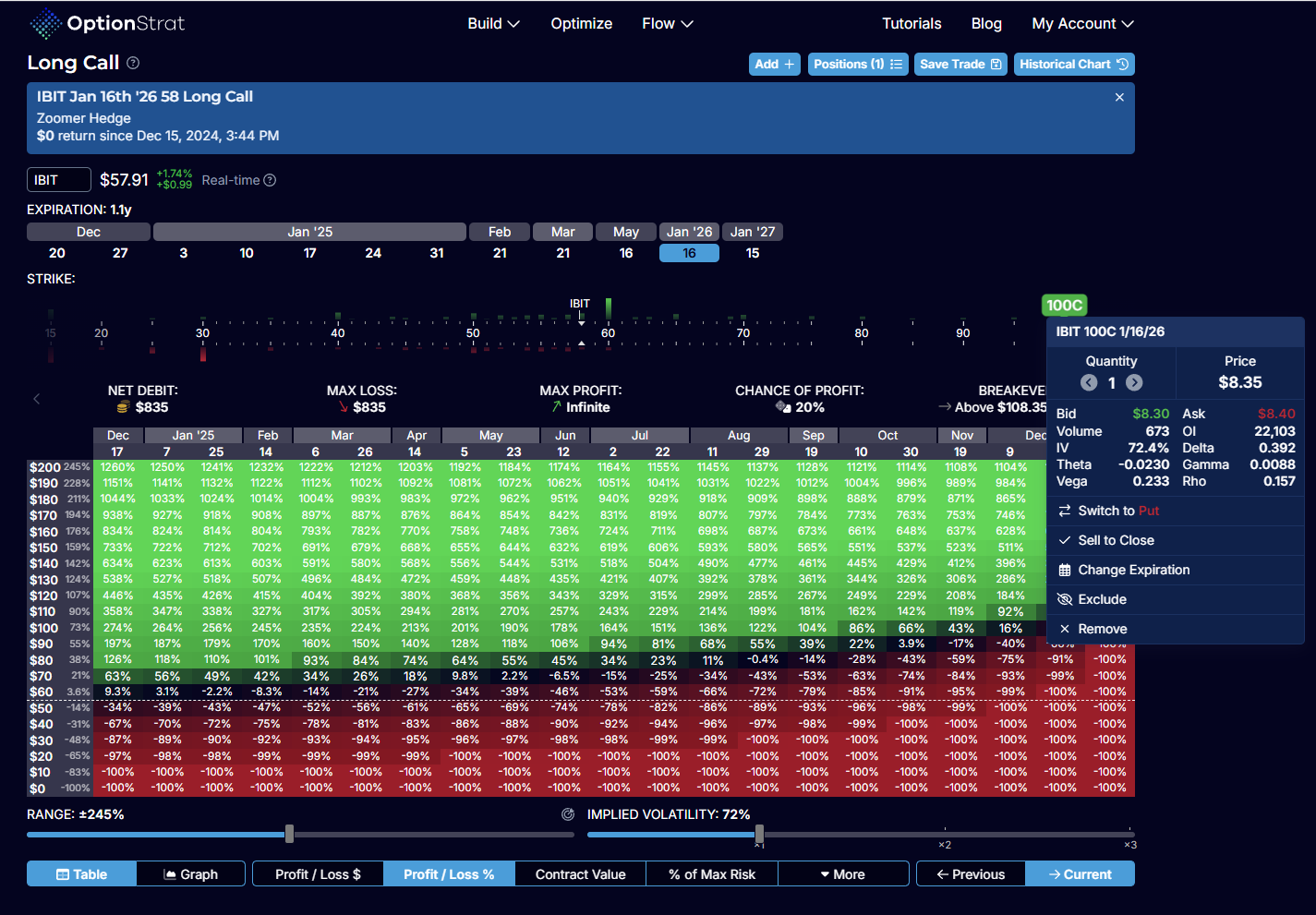Image resolution: width=1316 pixels, height=915 pixels.
Task: Select the May expiration month
Action: tap(626, 232)
